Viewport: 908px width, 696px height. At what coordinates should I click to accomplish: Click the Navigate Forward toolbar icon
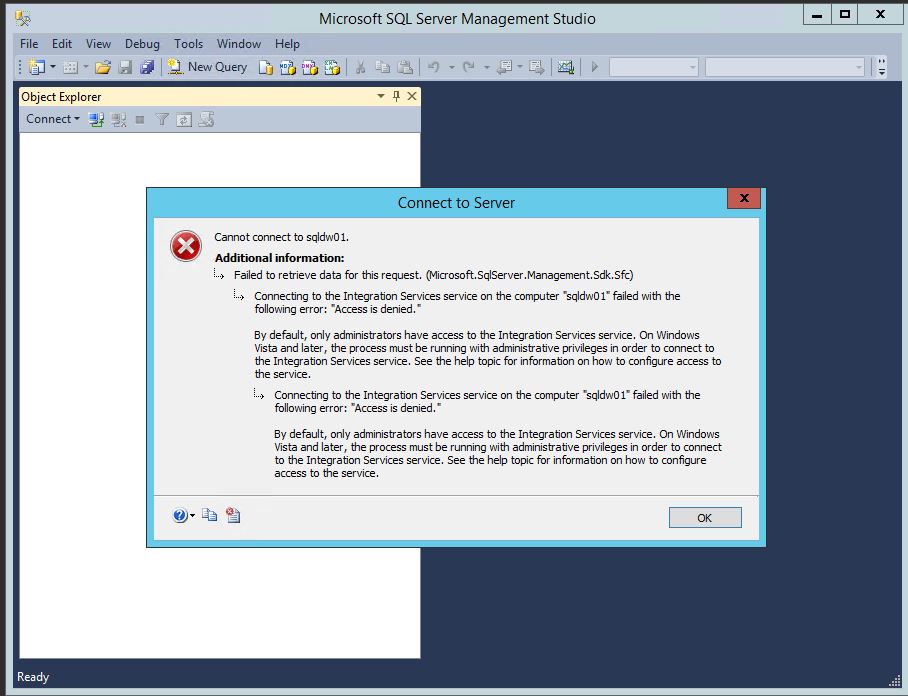pos(536,67)
